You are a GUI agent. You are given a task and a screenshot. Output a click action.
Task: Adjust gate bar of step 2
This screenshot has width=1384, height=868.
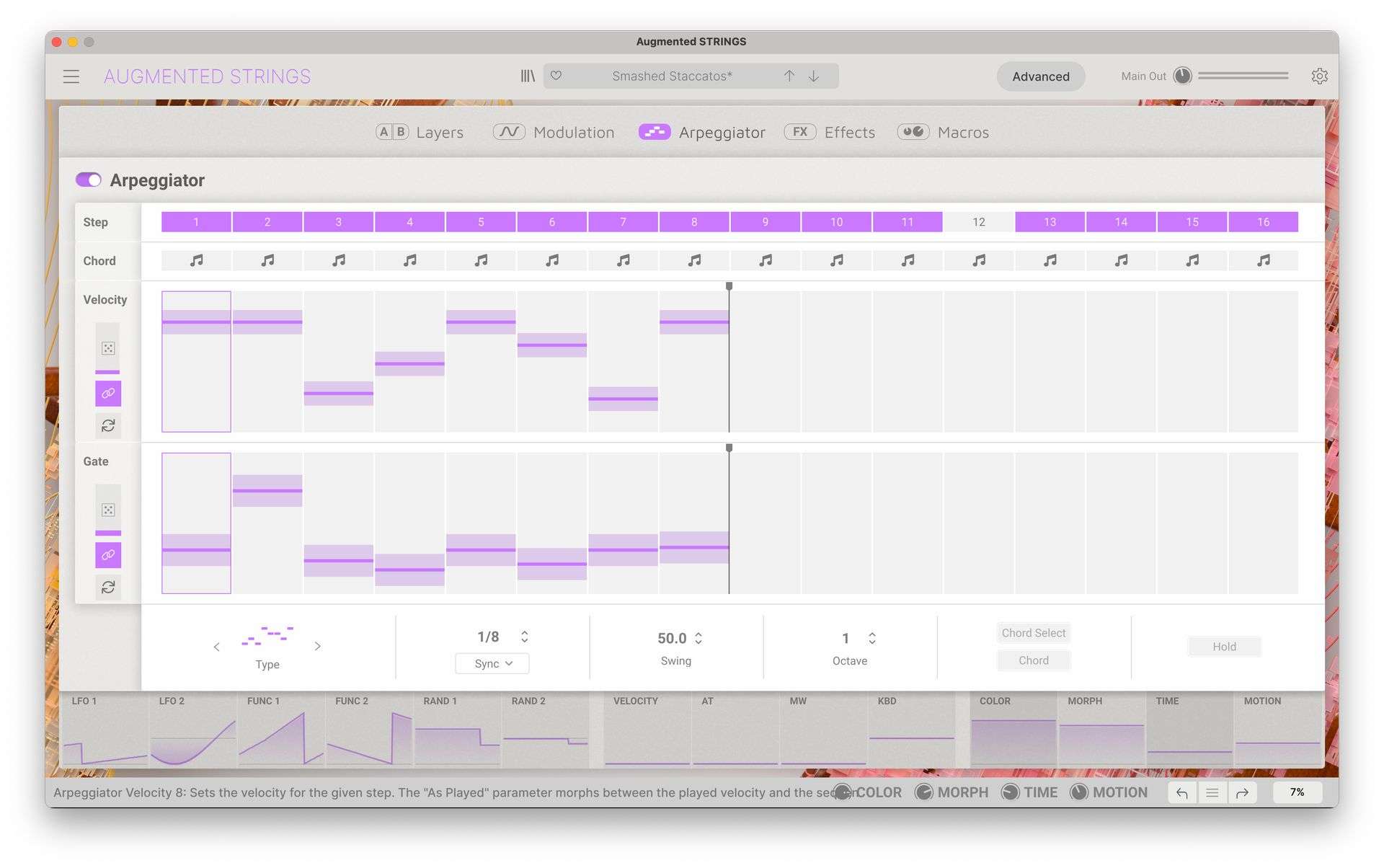267,491
